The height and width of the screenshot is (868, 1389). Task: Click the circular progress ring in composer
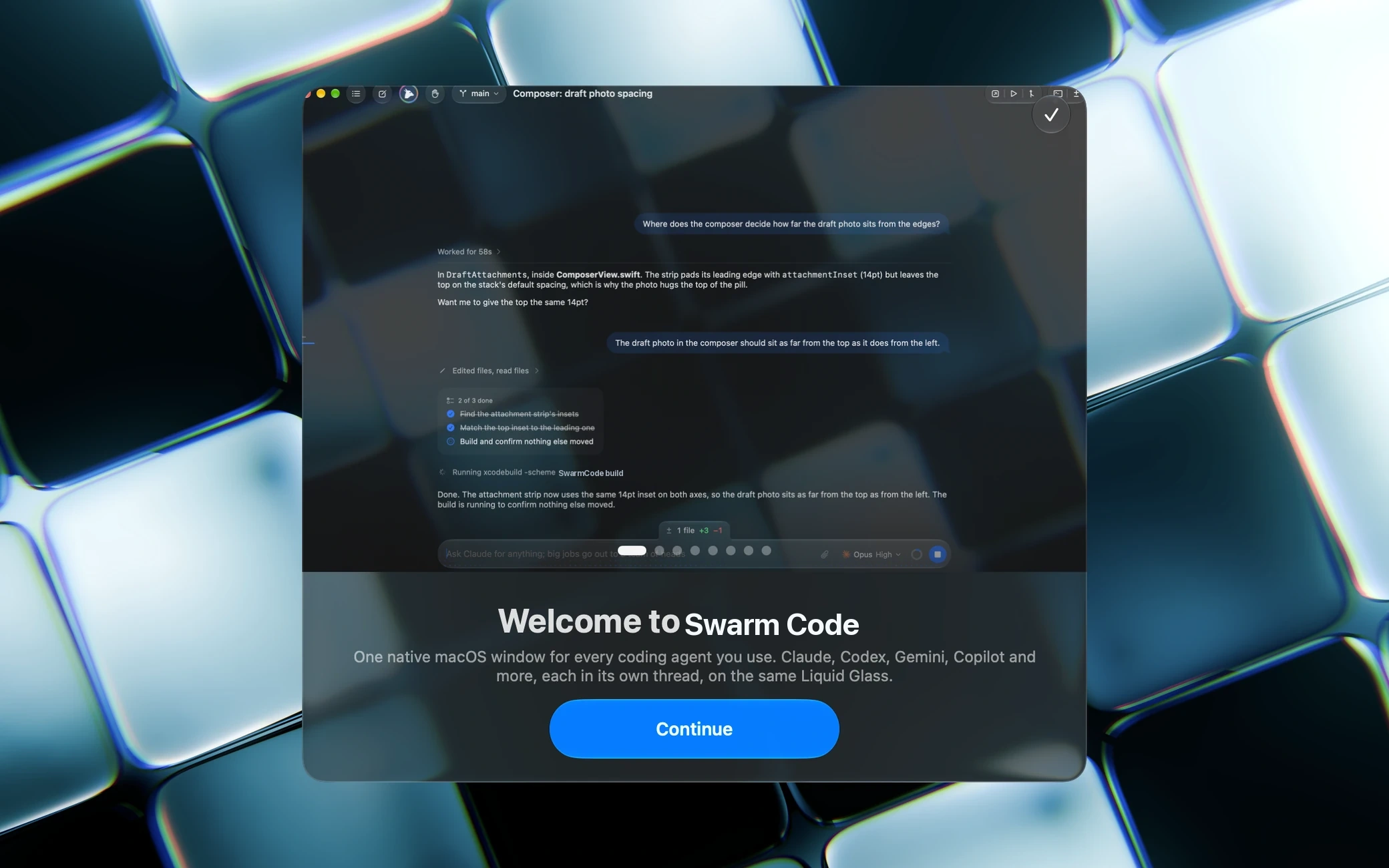[x=917, y=554]
